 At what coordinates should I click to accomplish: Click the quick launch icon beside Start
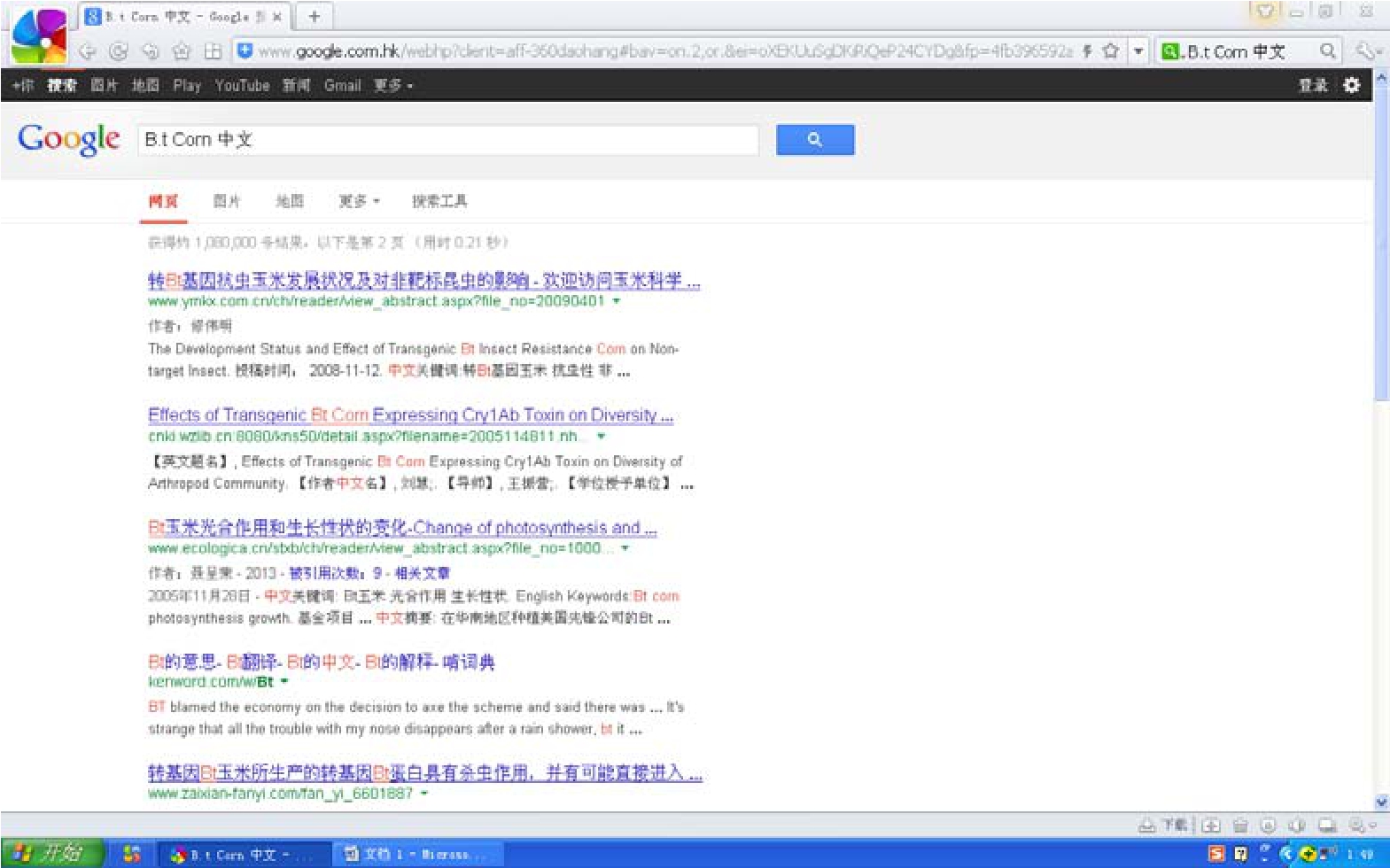132,854
